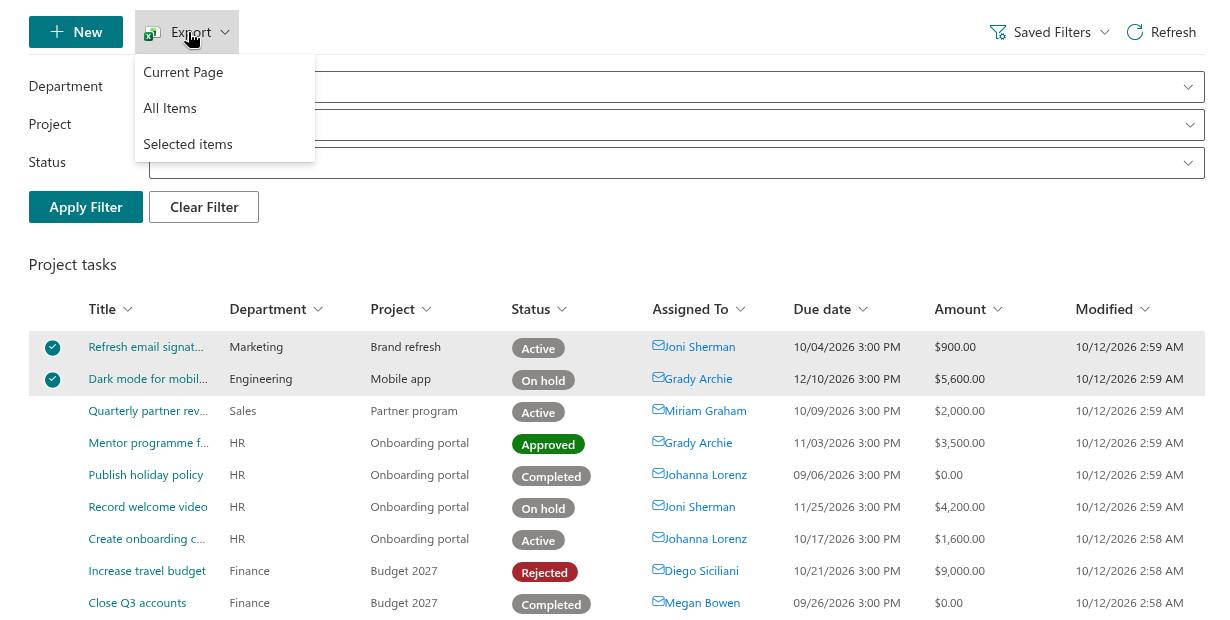Image resolution: width=1230 pixels, height=620 pixels.
Task: Click mail icon beside Diego Siciliani
Action: point(658,570)
